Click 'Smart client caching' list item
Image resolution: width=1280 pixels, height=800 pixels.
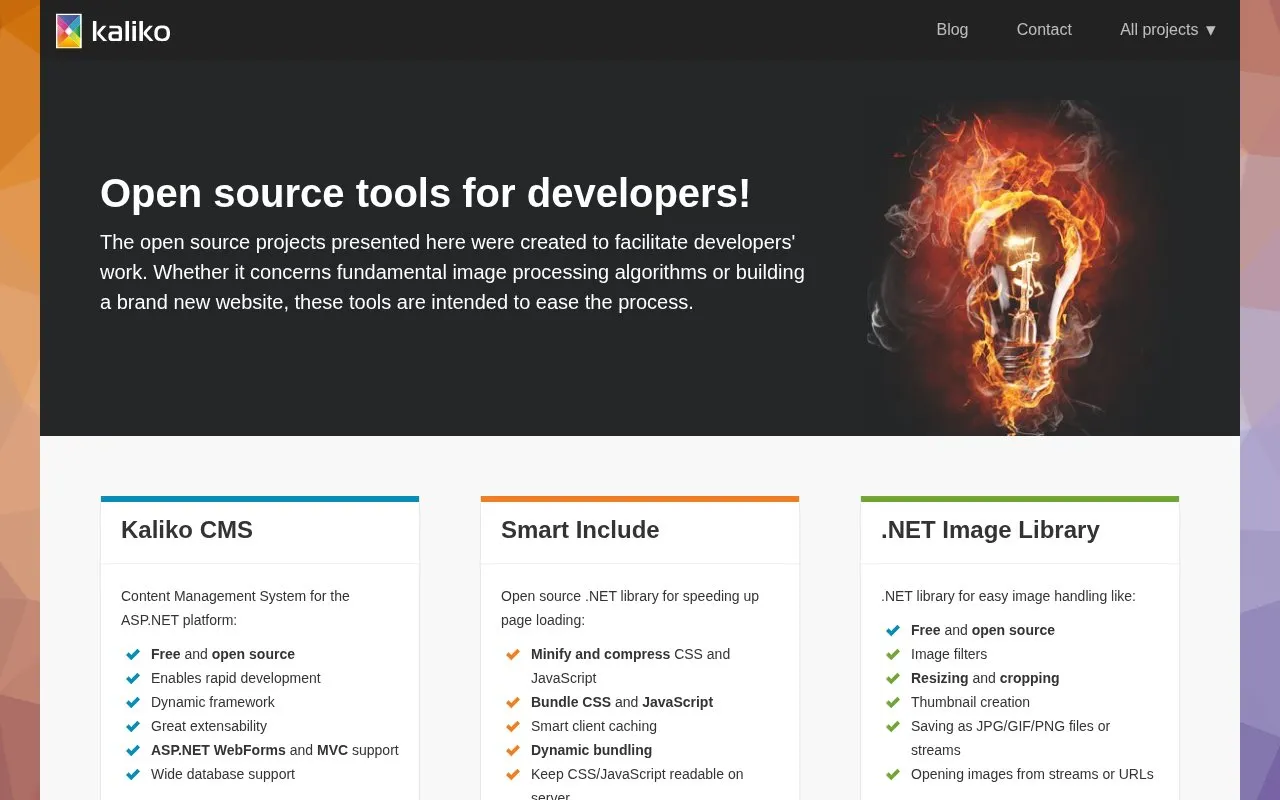click(x=594, y=726)
